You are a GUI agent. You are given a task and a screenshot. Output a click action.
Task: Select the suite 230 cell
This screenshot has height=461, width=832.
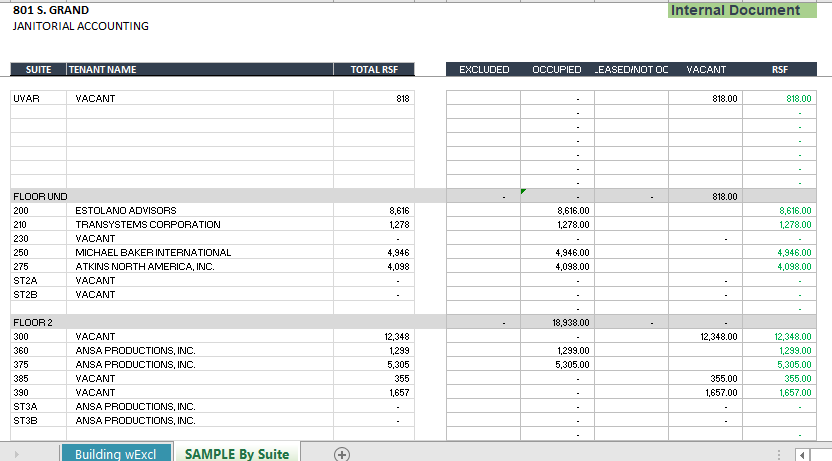[39, 239]
